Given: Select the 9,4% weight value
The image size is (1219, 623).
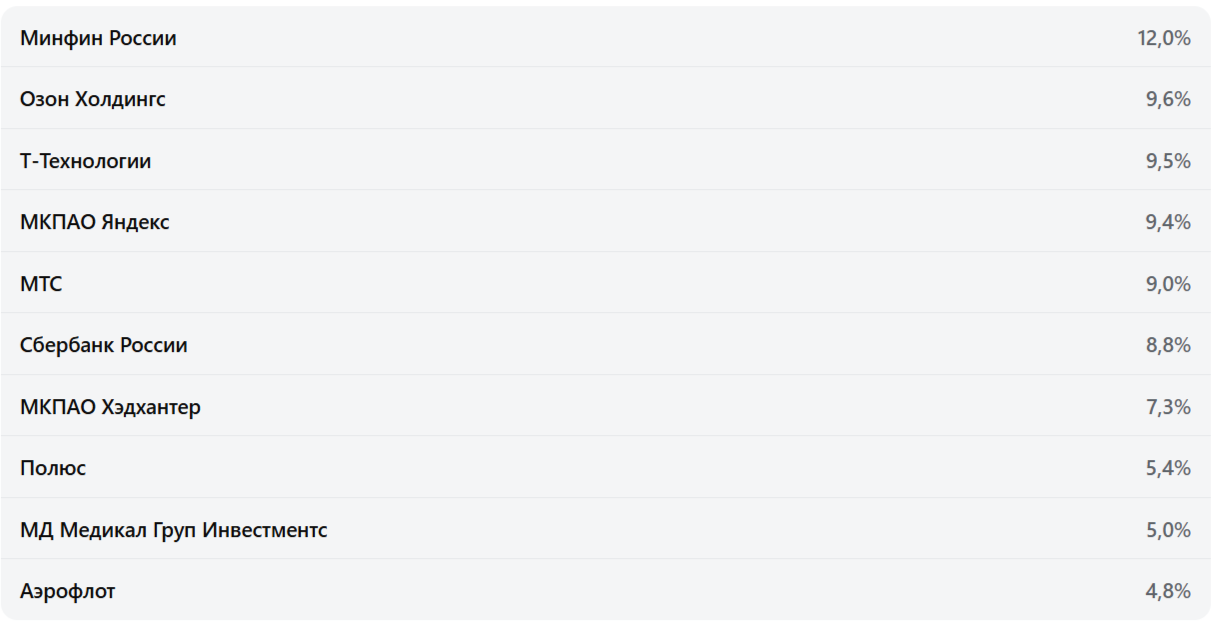Looking at the screenshot, I should pyautogui.click(x=1168, y=222).
